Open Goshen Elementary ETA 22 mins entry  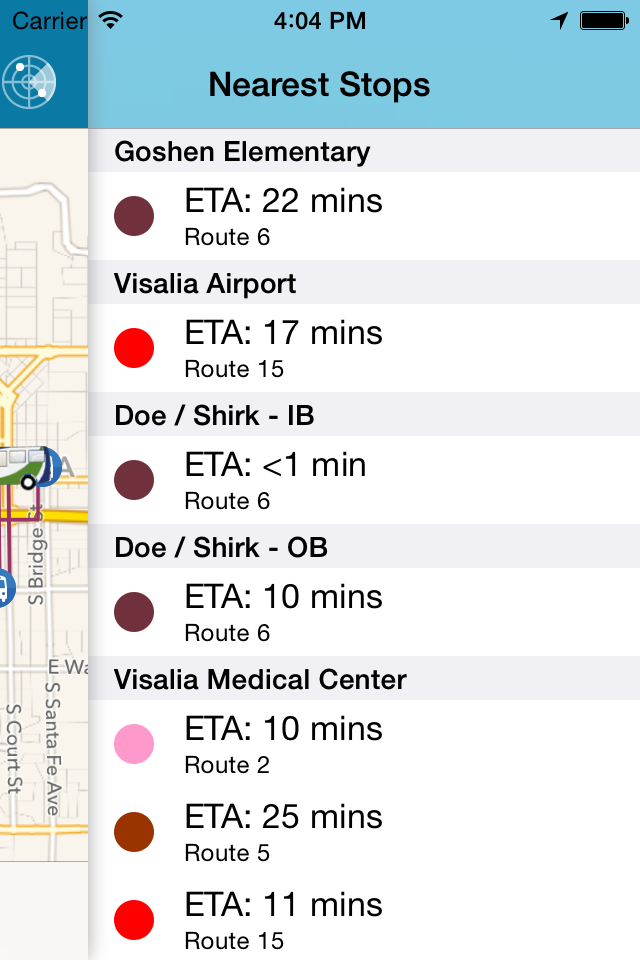364,216
